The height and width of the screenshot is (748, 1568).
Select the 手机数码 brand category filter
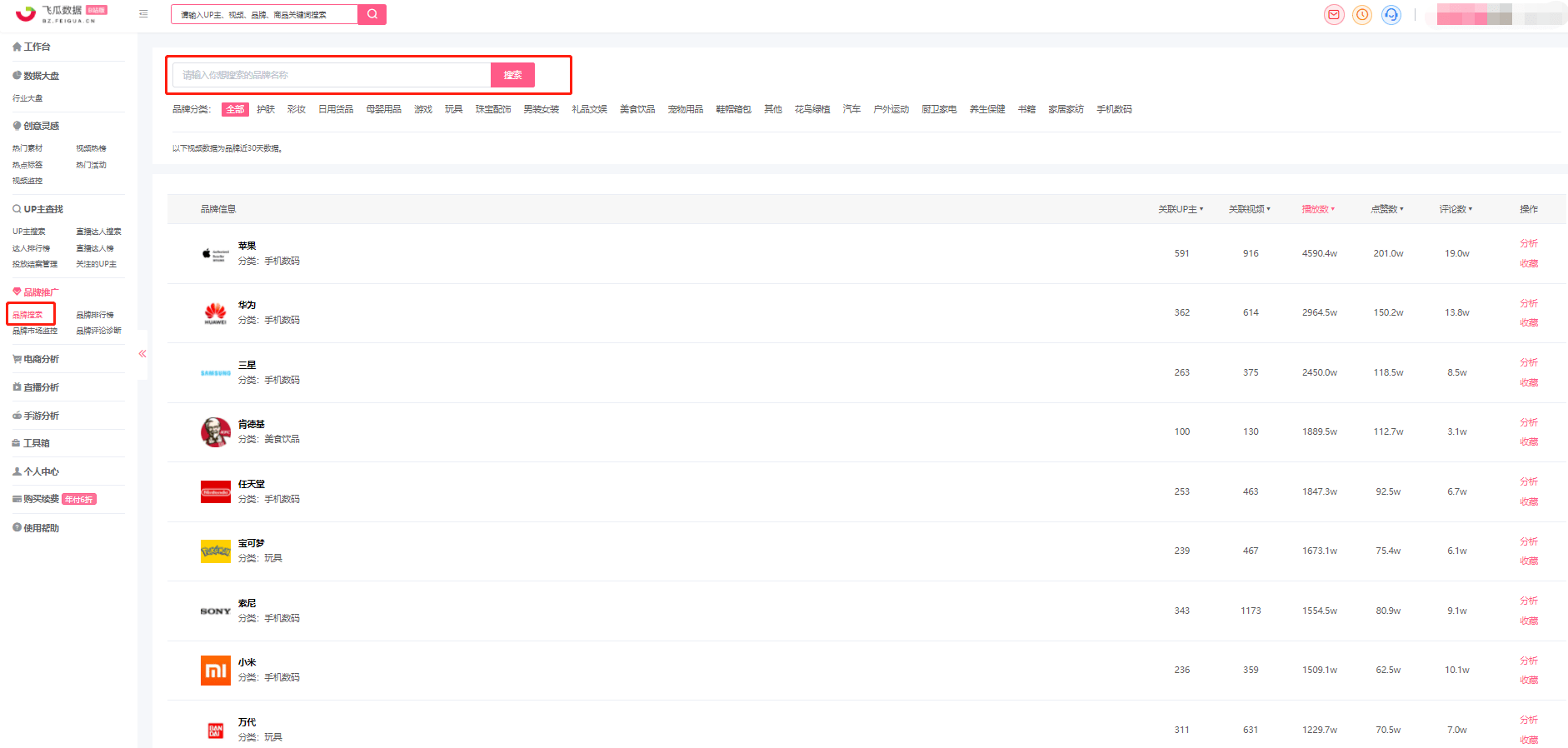(1114, 109)
